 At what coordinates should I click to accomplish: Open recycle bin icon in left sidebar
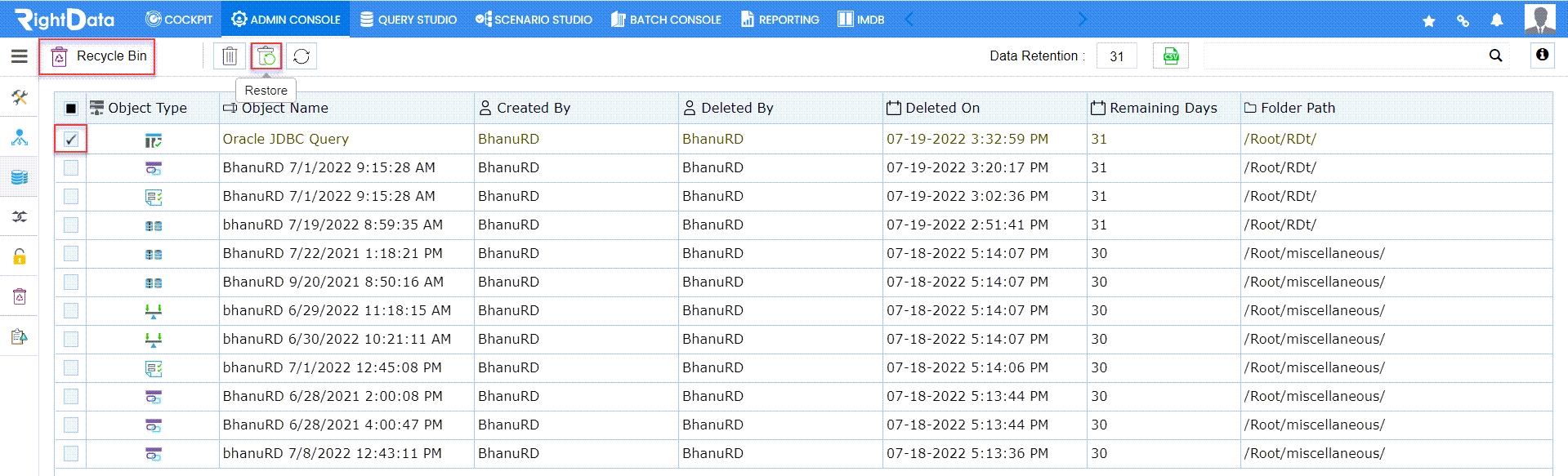(x=20, y=296)
